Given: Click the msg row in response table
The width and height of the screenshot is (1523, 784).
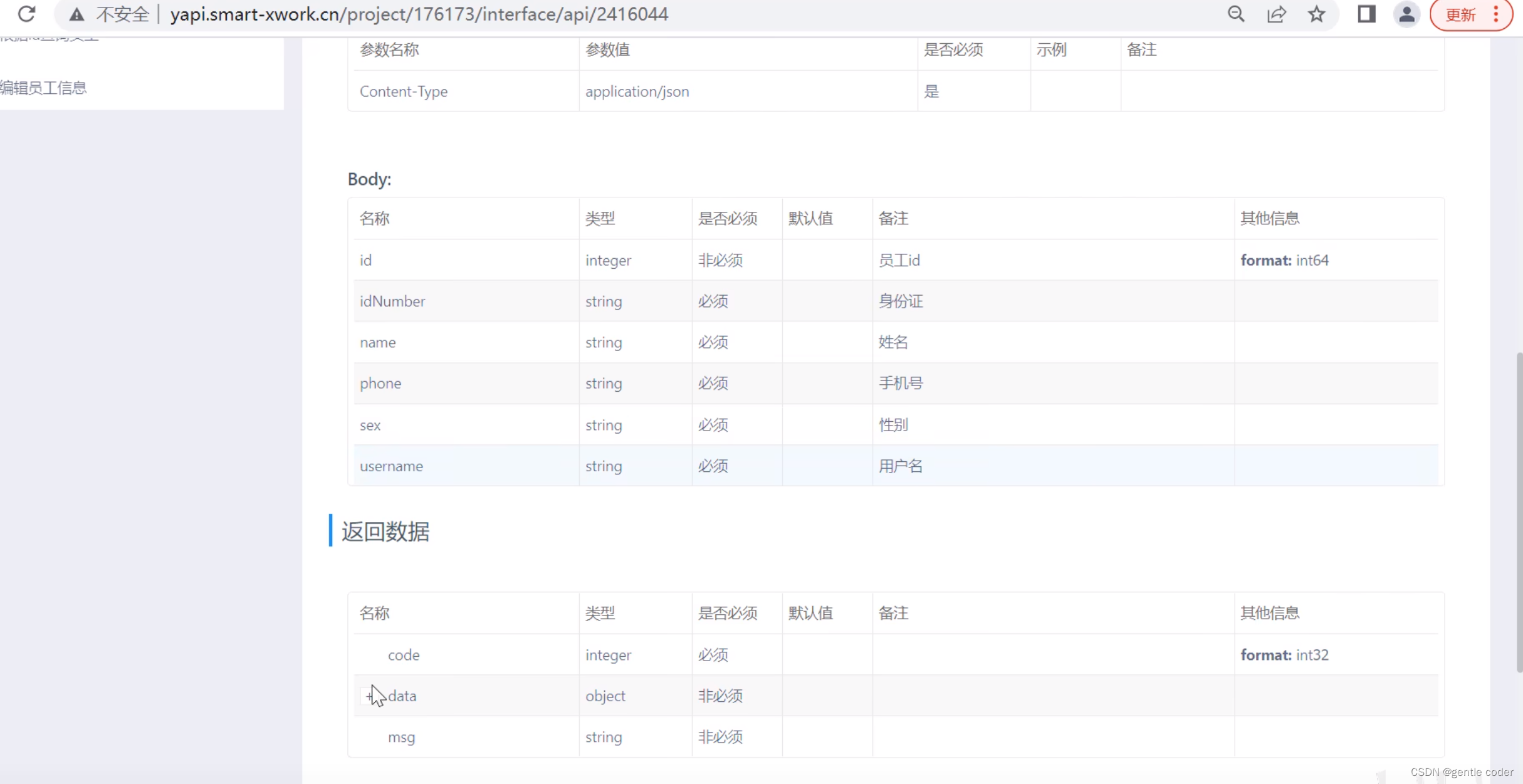Looking at the screenshot, I should pos(401,737).
